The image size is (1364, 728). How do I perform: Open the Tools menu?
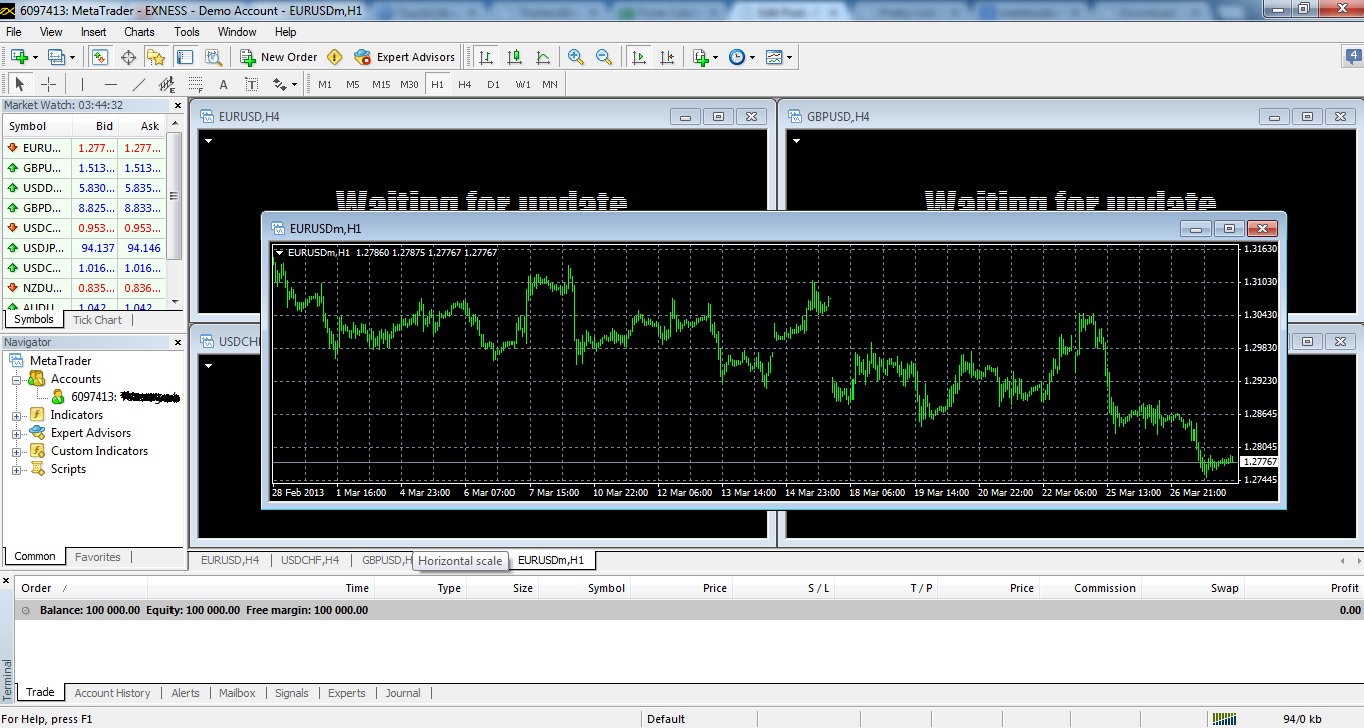[187, 32]
